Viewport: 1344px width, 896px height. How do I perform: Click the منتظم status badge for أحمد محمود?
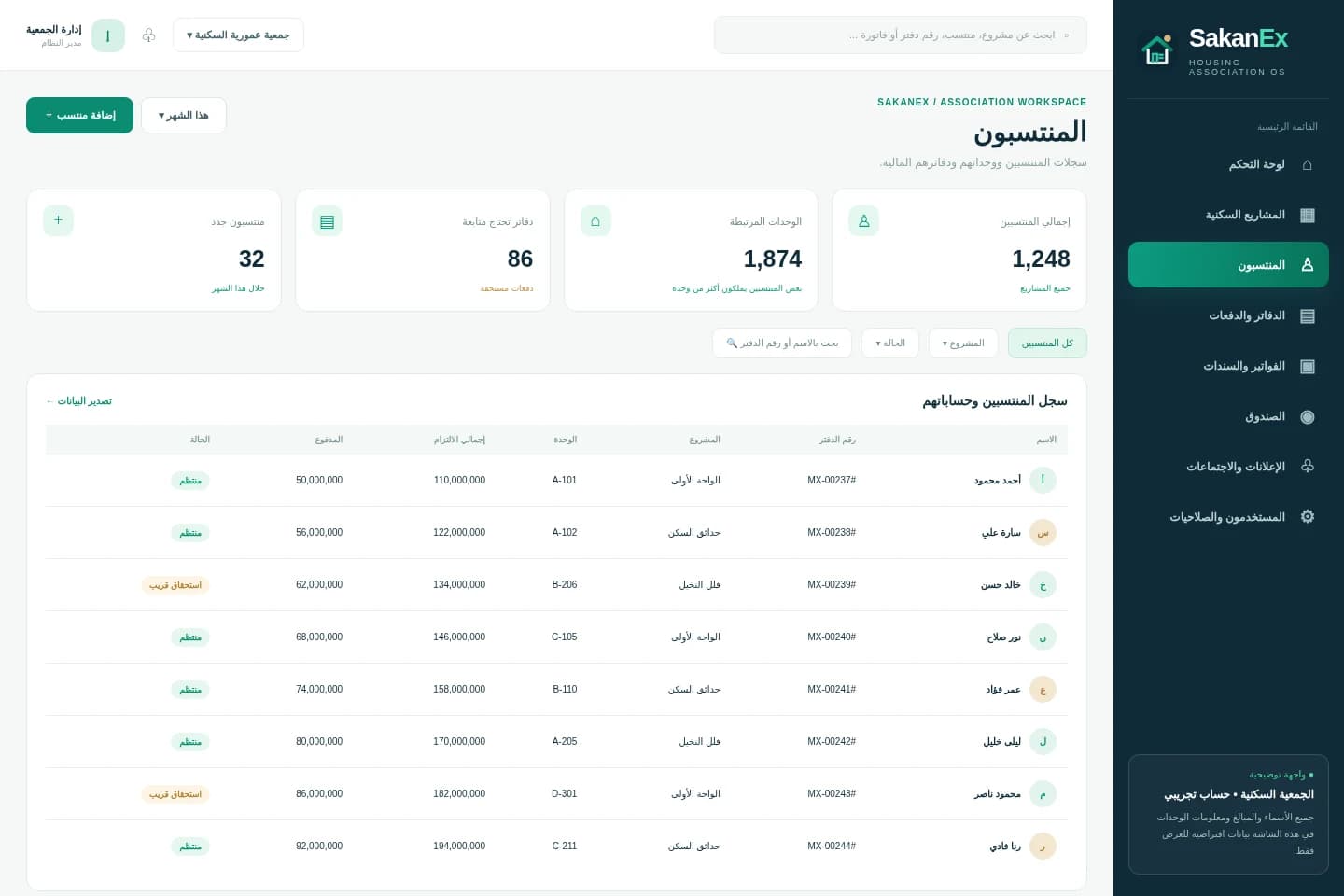click(190, 481)
